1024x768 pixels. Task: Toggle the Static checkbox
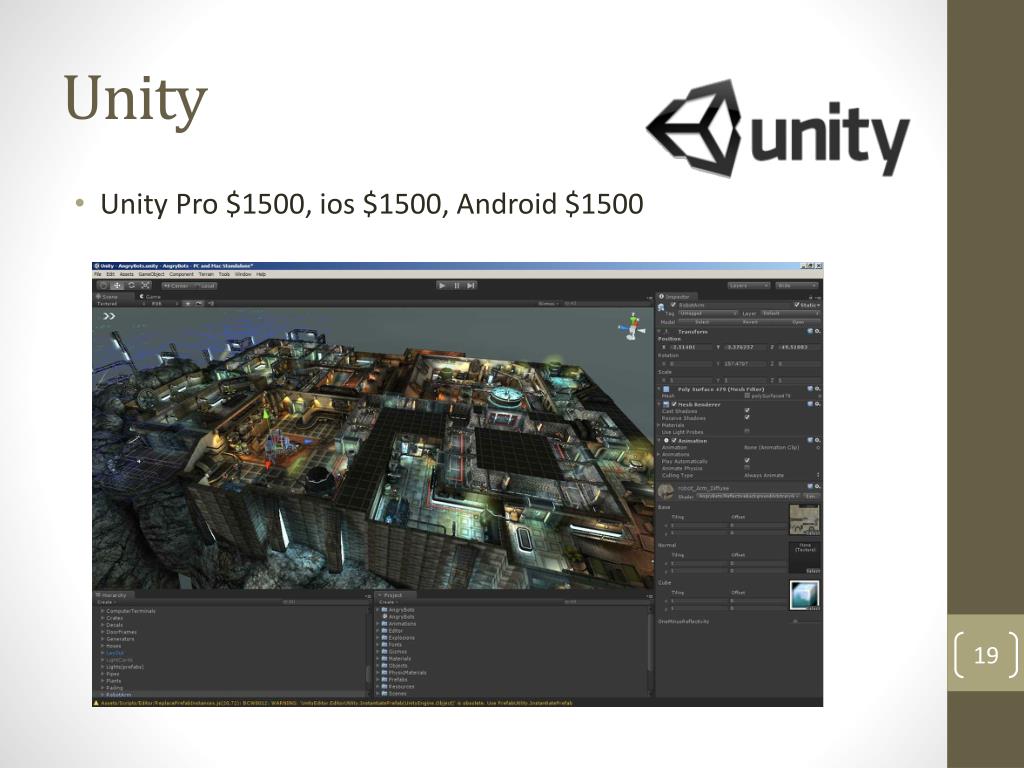click(x=797, y=304)
